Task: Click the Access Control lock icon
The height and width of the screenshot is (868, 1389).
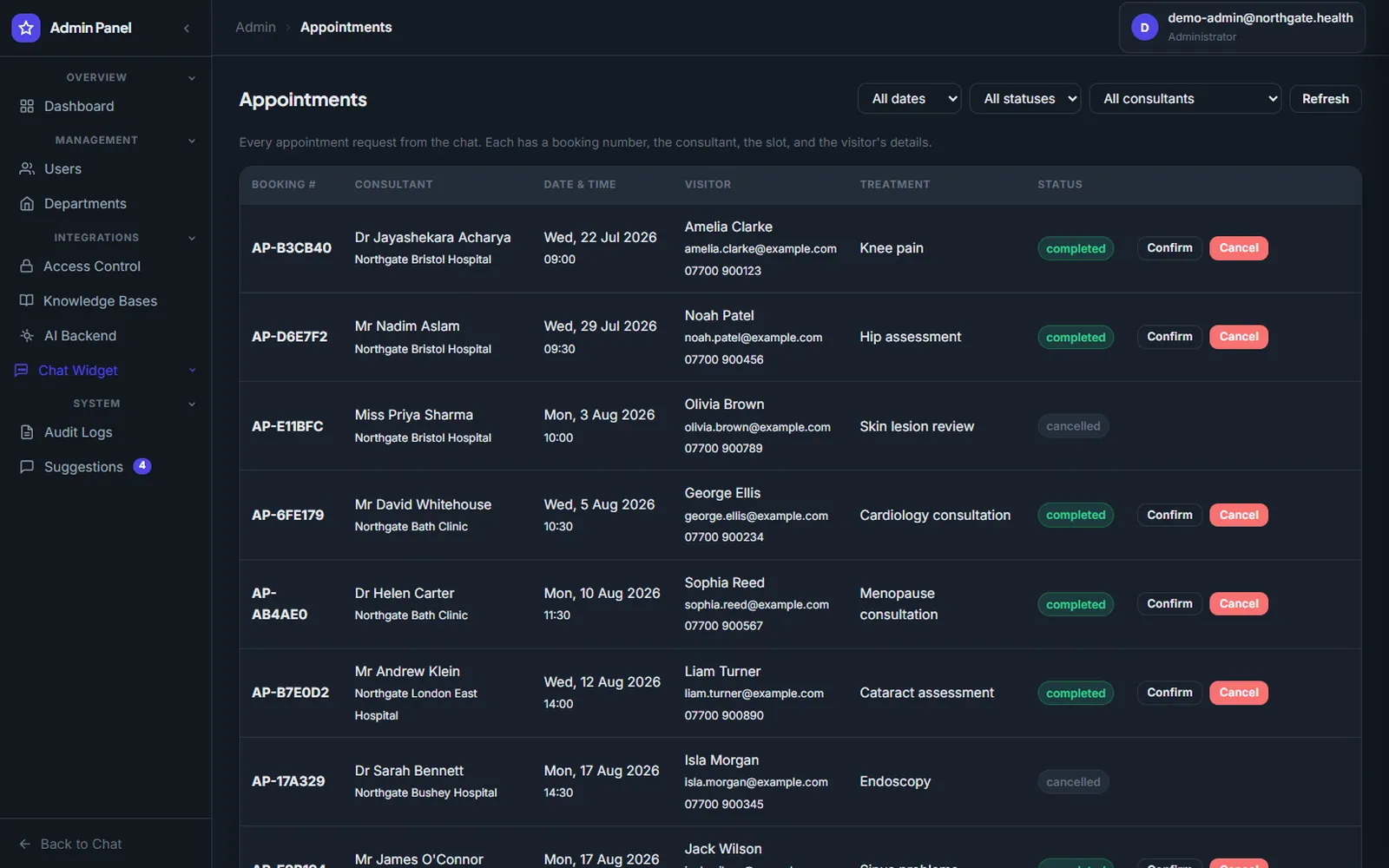Action: pos(27,266)
